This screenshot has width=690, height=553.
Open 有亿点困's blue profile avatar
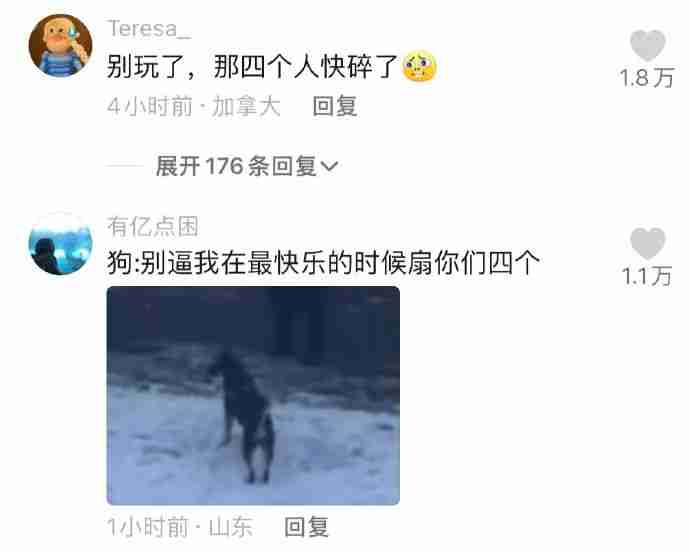click(x=60, y=244)
